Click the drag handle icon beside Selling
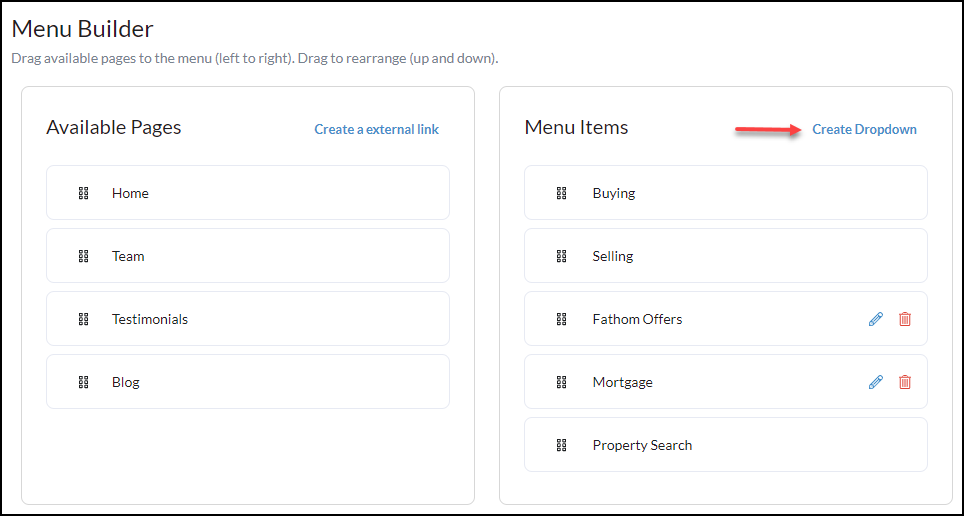Screen dimensions: 964x516 pos(562,256)
